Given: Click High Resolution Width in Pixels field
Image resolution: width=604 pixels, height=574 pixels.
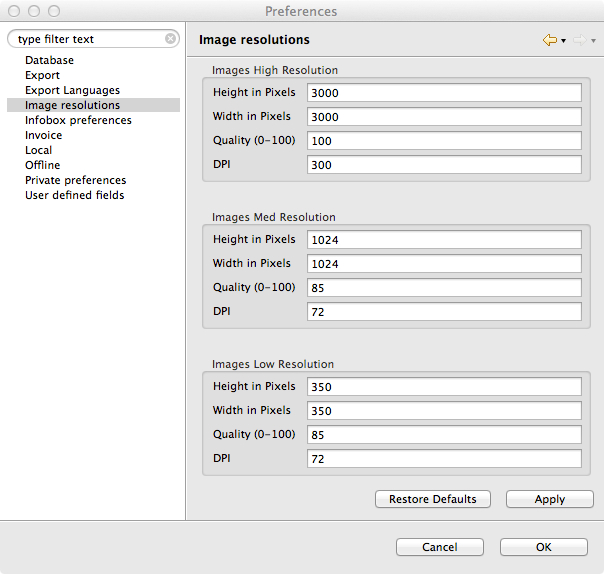Looking at the screenshot, I should click(x=444, y=117).
